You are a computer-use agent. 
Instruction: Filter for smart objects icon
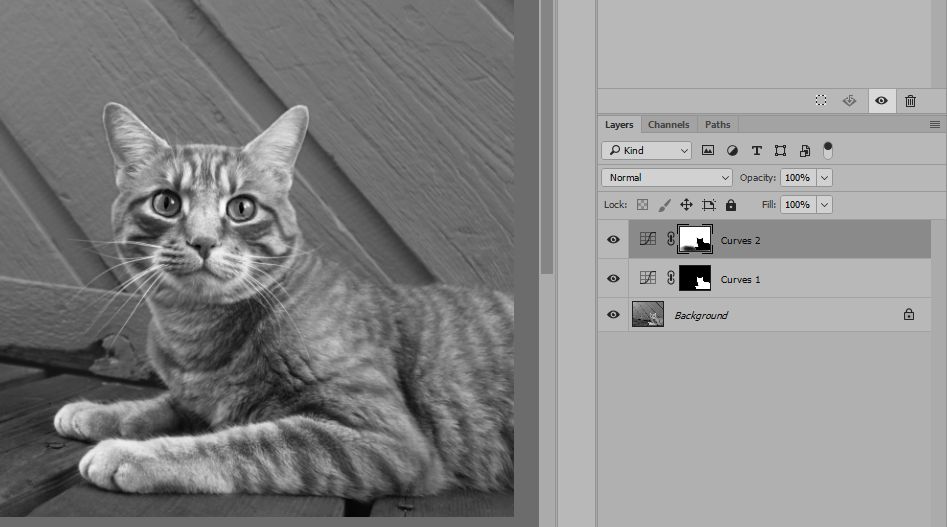tap(804, 150)
